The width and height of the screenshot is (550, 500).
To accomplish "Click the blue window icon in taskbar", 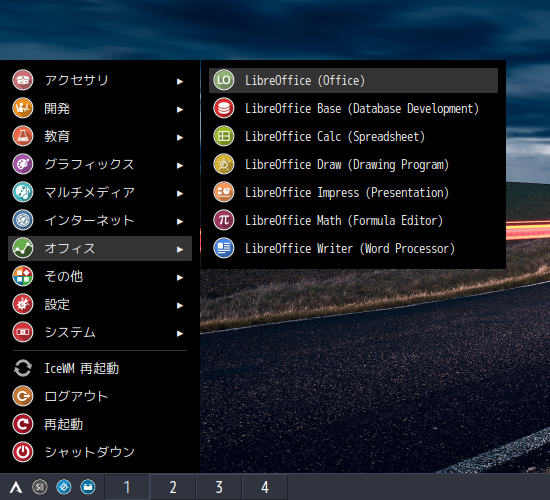I will (x=88, y=487).
